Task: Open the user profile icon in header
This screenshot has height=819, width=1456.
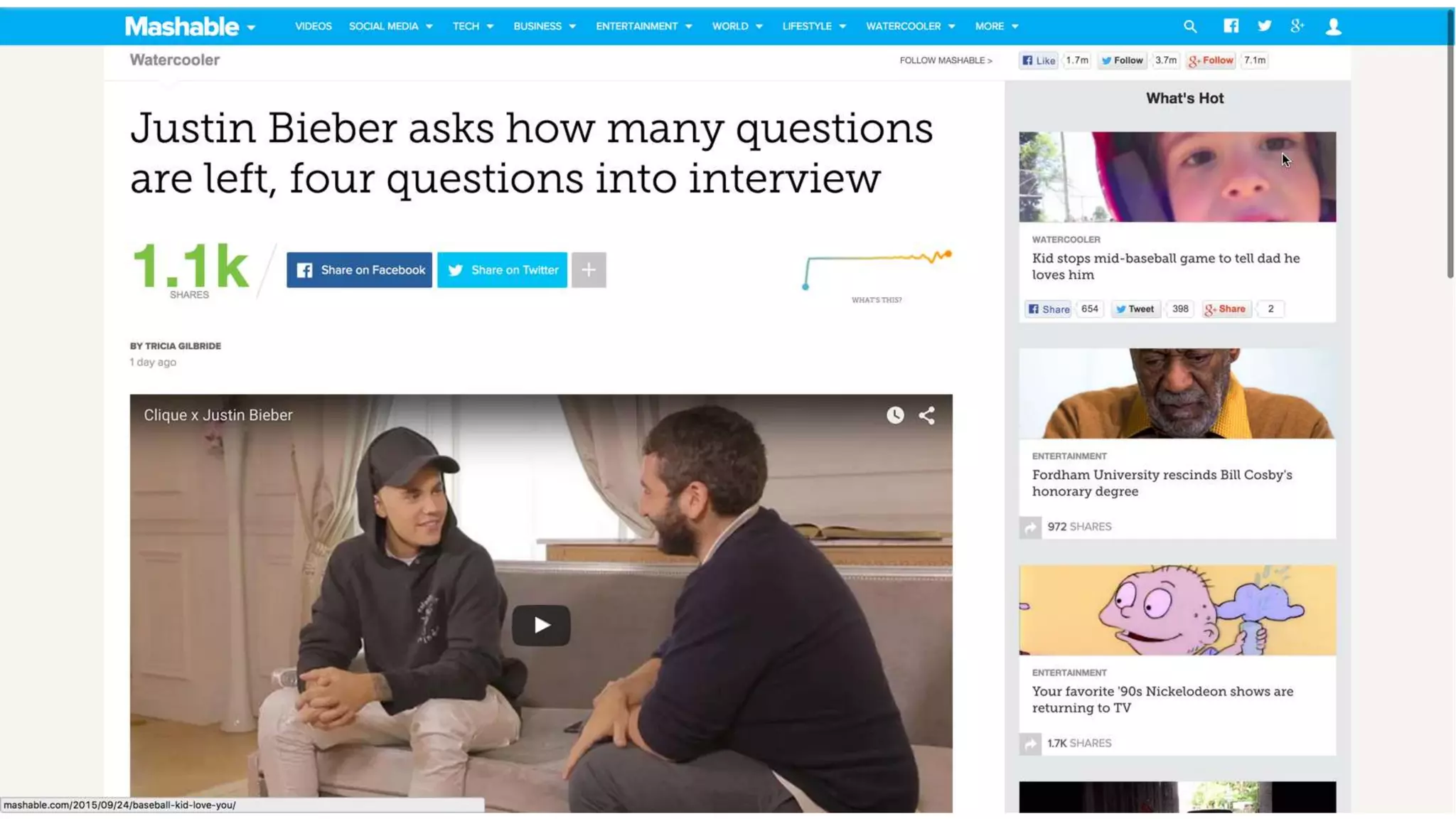Action: (1333, 26)
